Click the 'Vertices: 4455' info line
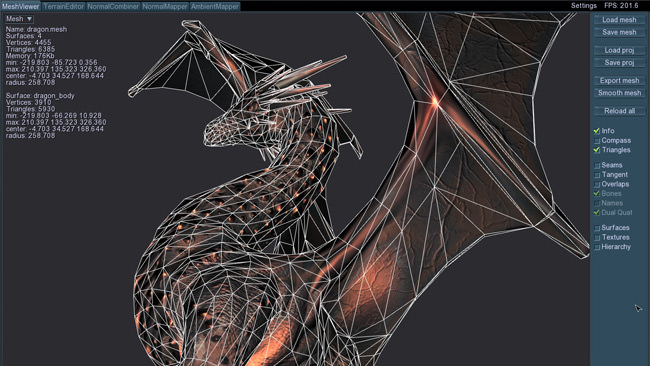Screen dimensions: 650x366 [x=29, y=43]
